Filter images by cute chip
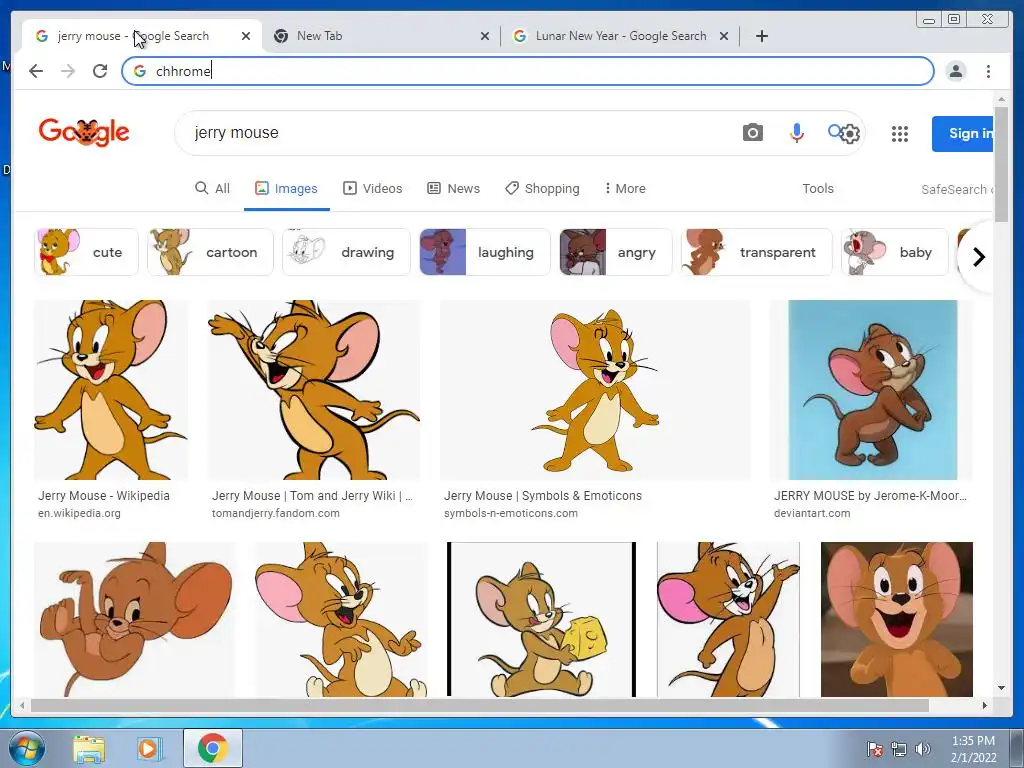This screenshot has width=1024, height=768. (86, 252)
